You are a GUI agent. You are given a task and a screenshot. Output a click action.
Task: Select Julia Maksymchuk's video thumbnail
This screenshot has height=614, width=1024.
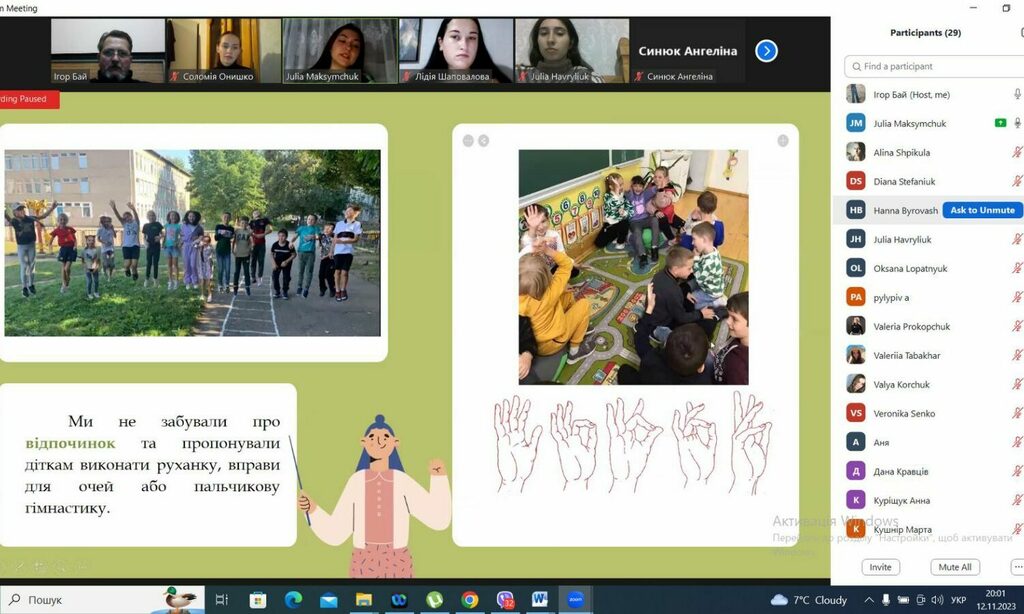[x=339, y=50]
